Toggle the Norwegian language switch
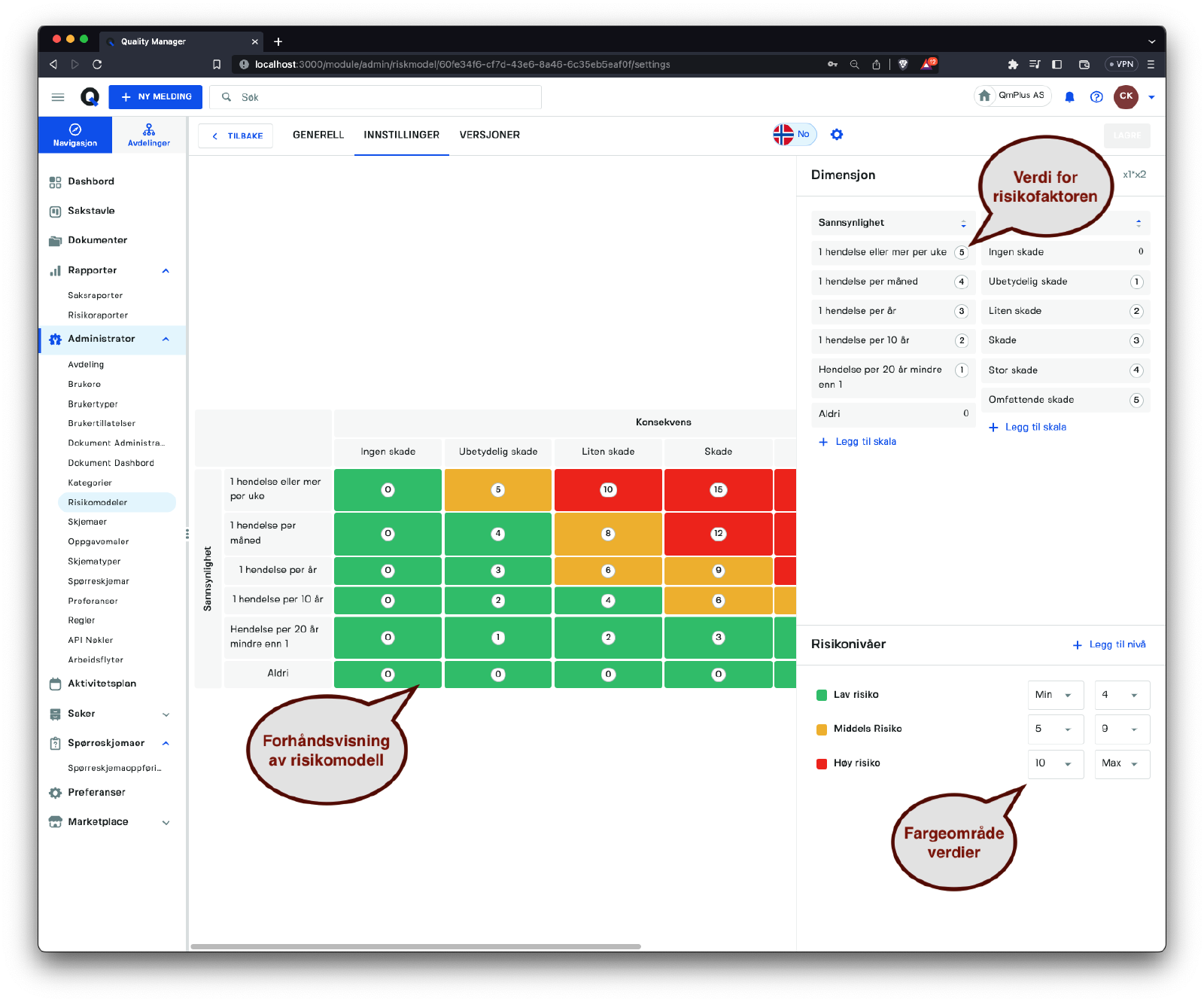The width and height of the screenshot is (1204, 1002). click(x=793, y=135)
